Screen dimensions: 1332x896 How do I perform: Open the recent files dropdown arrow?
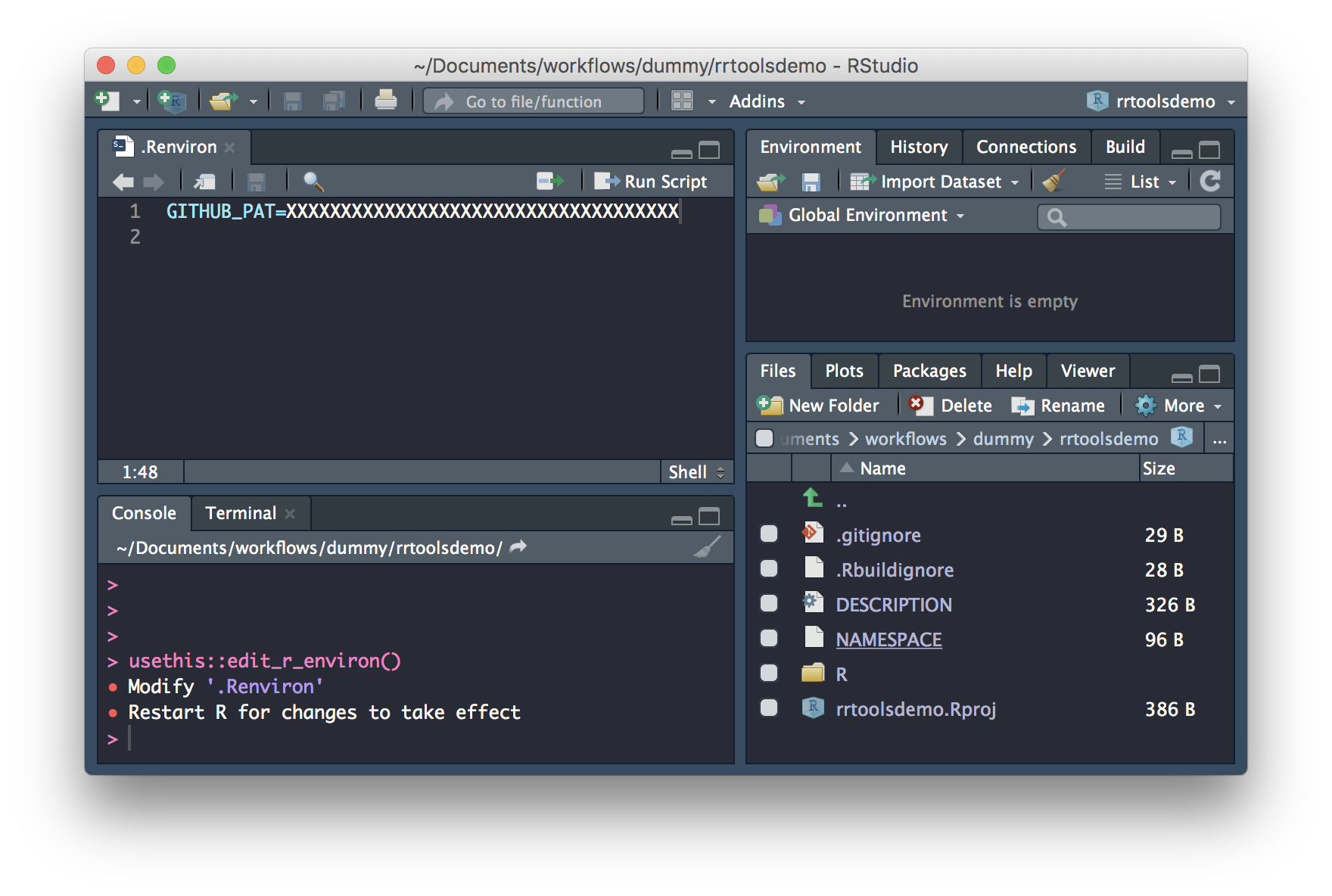pyautogui.click(x=253, y=101)
